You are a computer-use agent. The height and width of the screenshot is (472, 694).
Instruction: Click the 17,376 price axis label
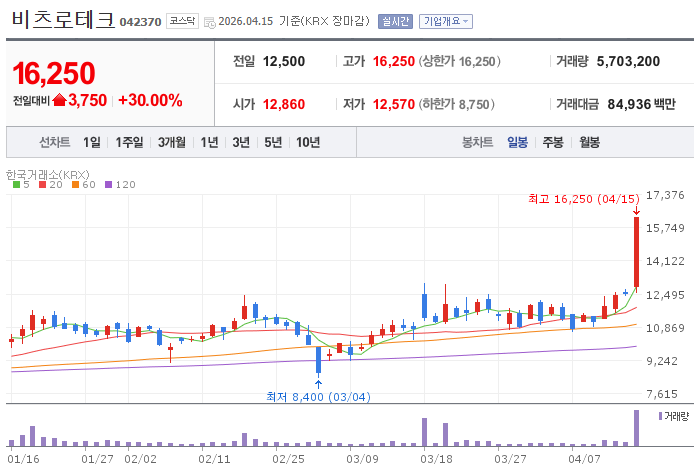(x=665, y=195)
